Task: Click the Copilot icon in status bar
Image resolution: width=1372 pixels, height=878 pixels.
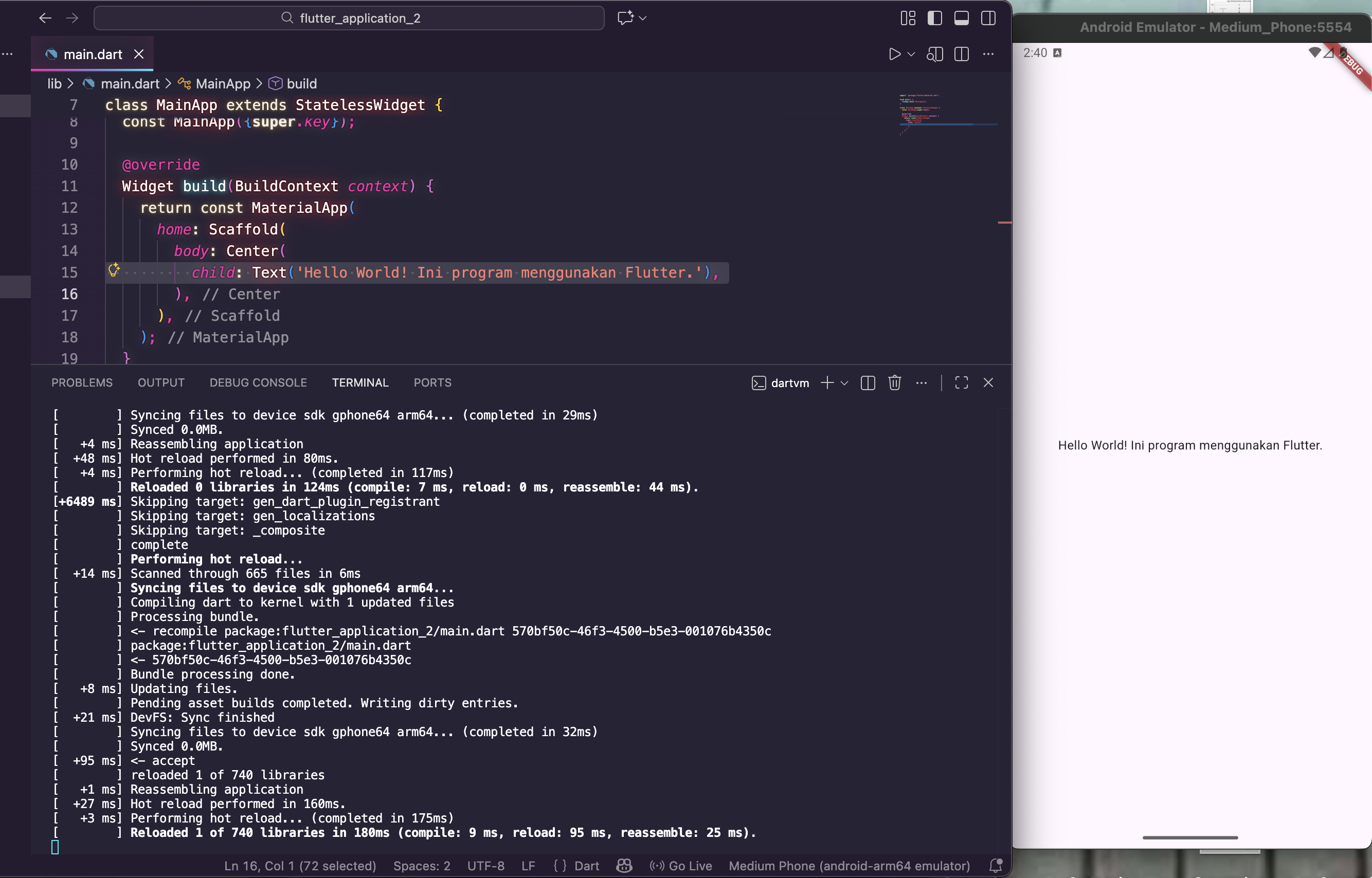Action: click(x=624, y=866)
